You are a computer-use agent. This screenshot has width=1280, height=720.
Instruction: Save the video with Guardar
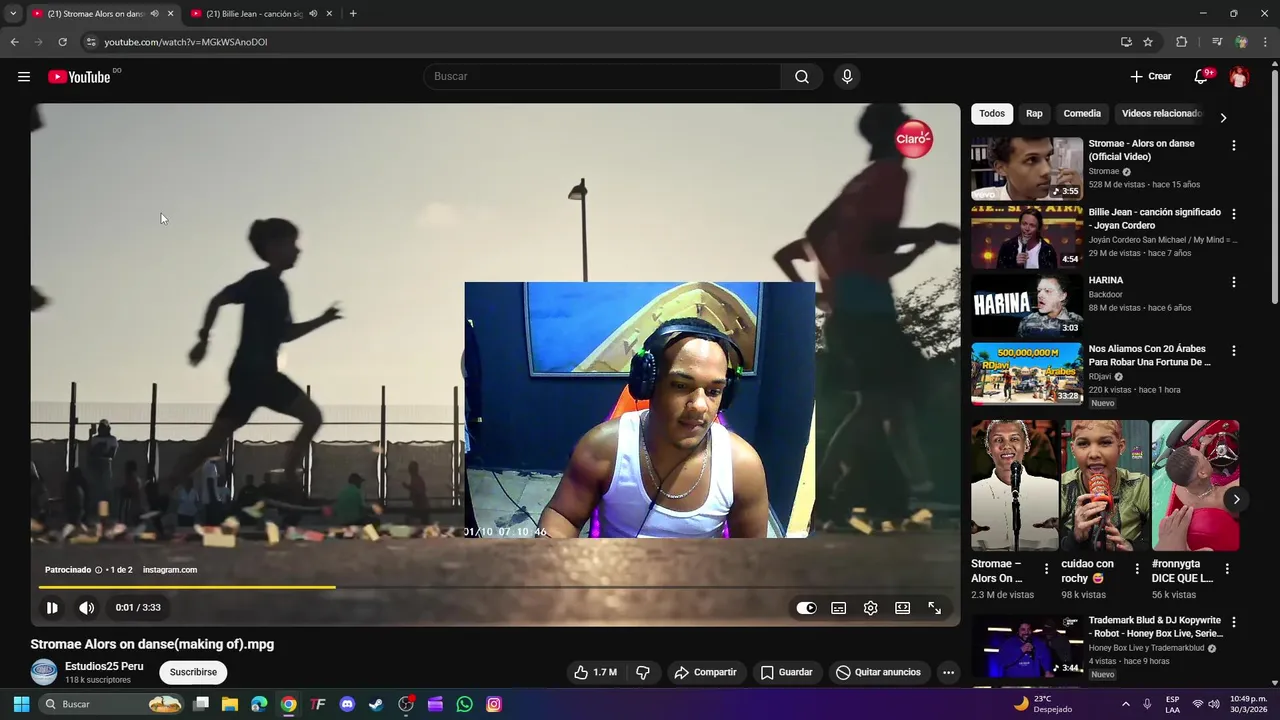pyautogui.click(x=786, y=672)
